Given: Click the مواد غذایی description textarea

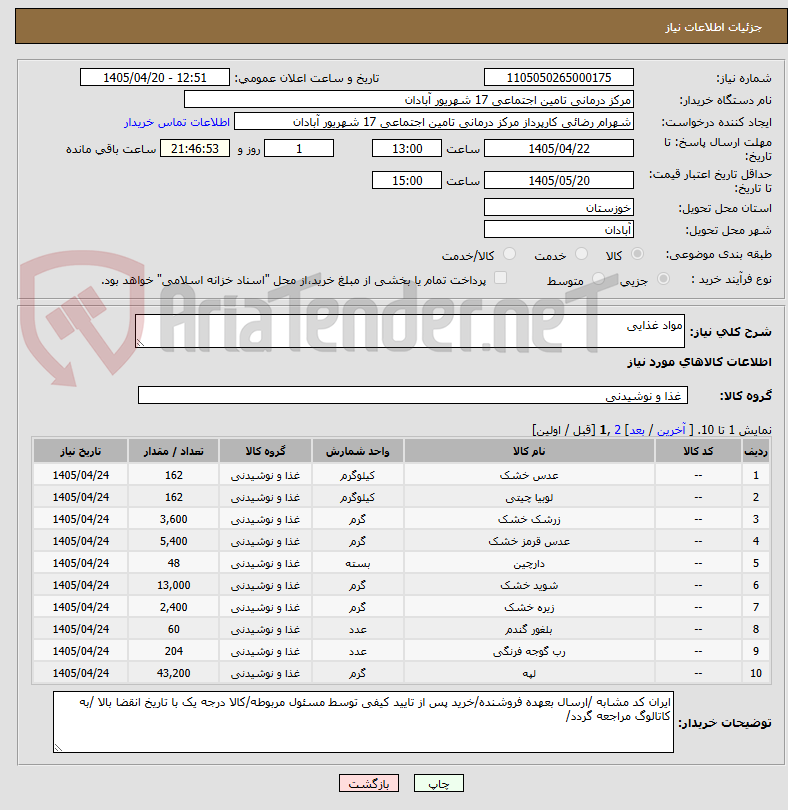Looking at the screenshot, I should pyautogui.click(x=410, y=331).
